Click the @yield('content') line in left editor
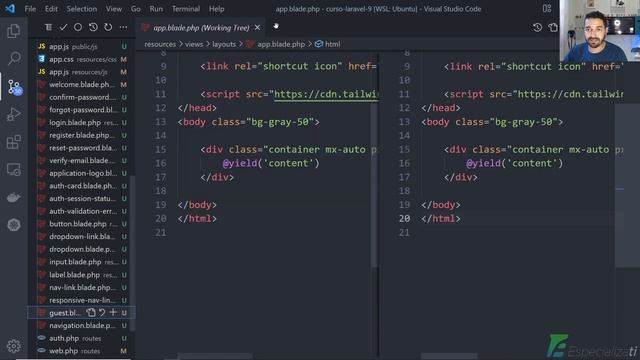Viewport: 640px width, 360px height. [271, 163]
